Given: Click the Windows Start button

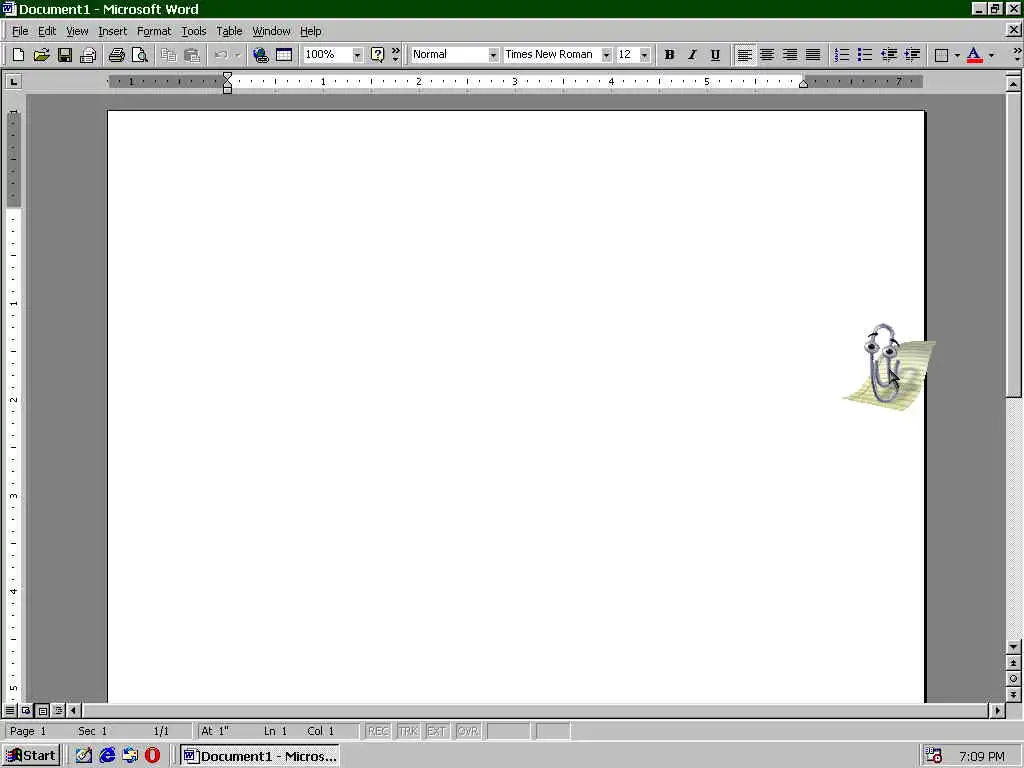Looking at the screenshot, I should (x=31, y=756).
